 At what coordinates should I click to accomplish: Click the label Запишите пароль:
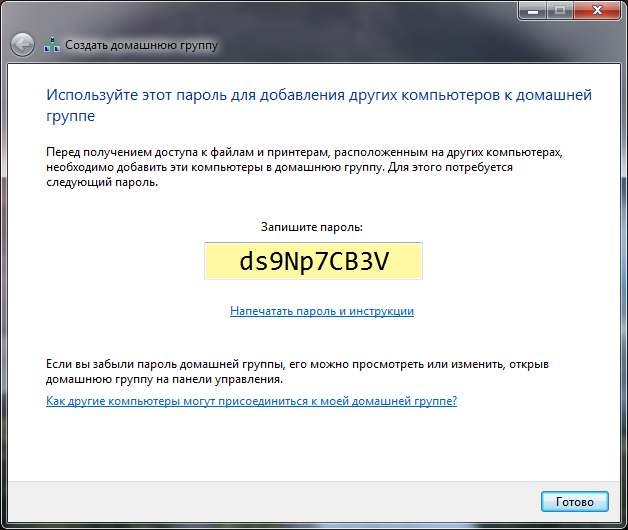pos(312,227)
